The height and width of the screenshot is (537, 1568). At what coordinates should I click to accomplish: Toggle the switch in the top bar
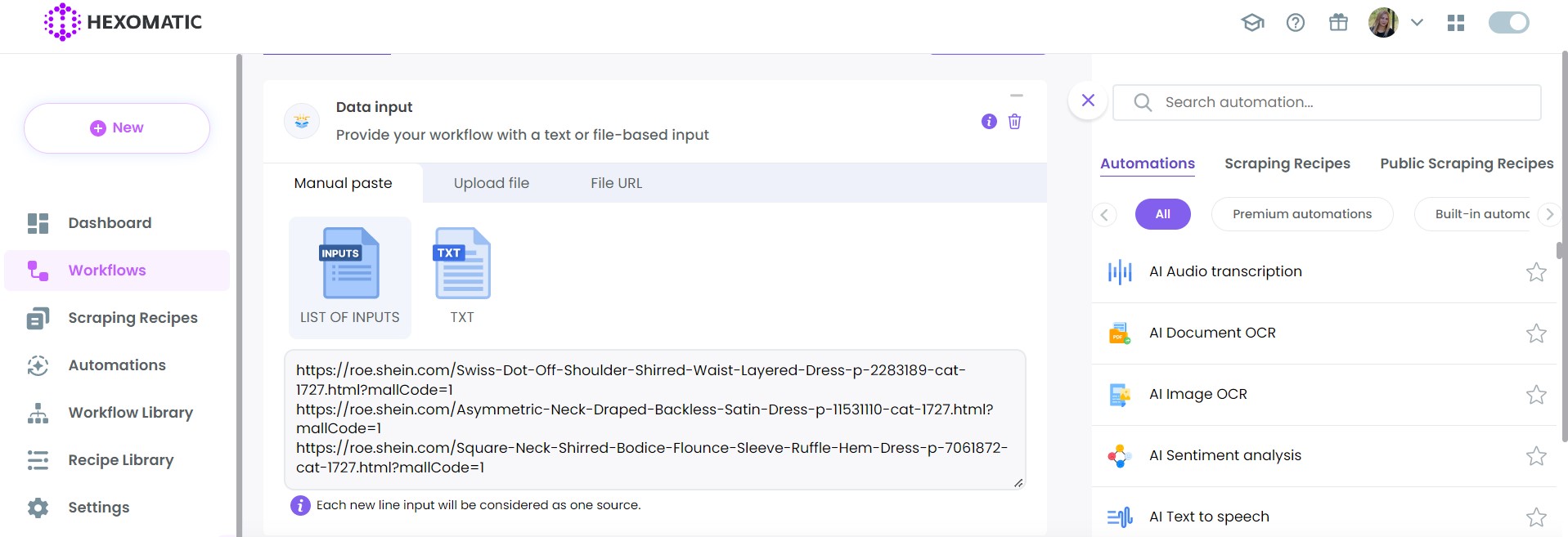point(1508,23)
